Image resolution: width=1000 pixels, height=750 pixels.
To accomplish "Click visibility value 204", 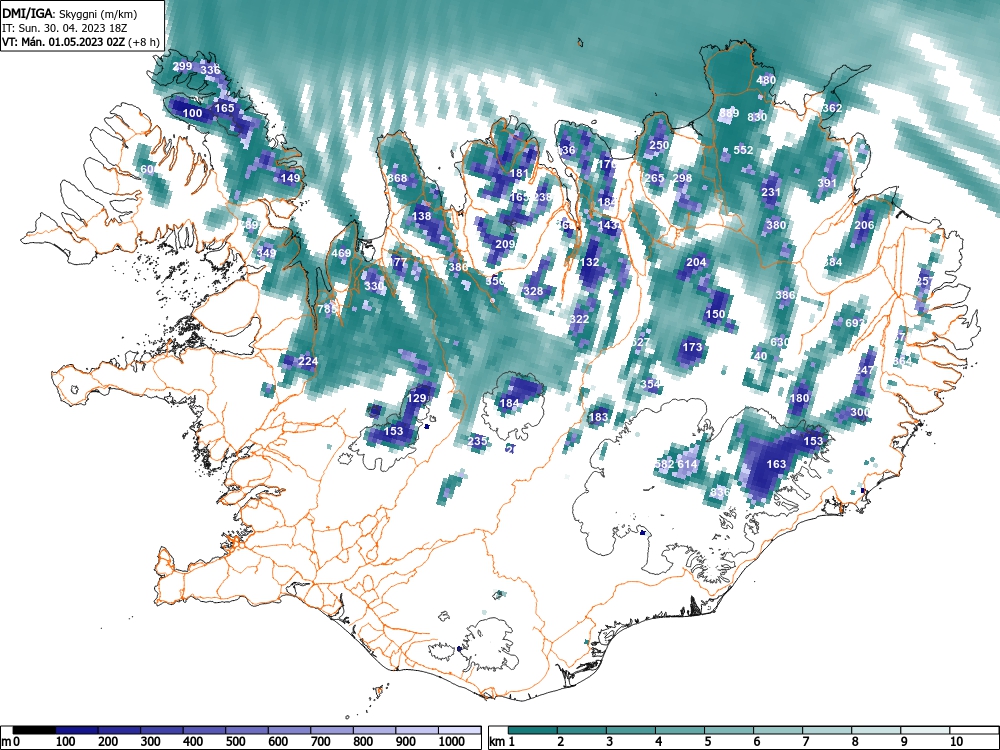I will (x=696, y=262).
